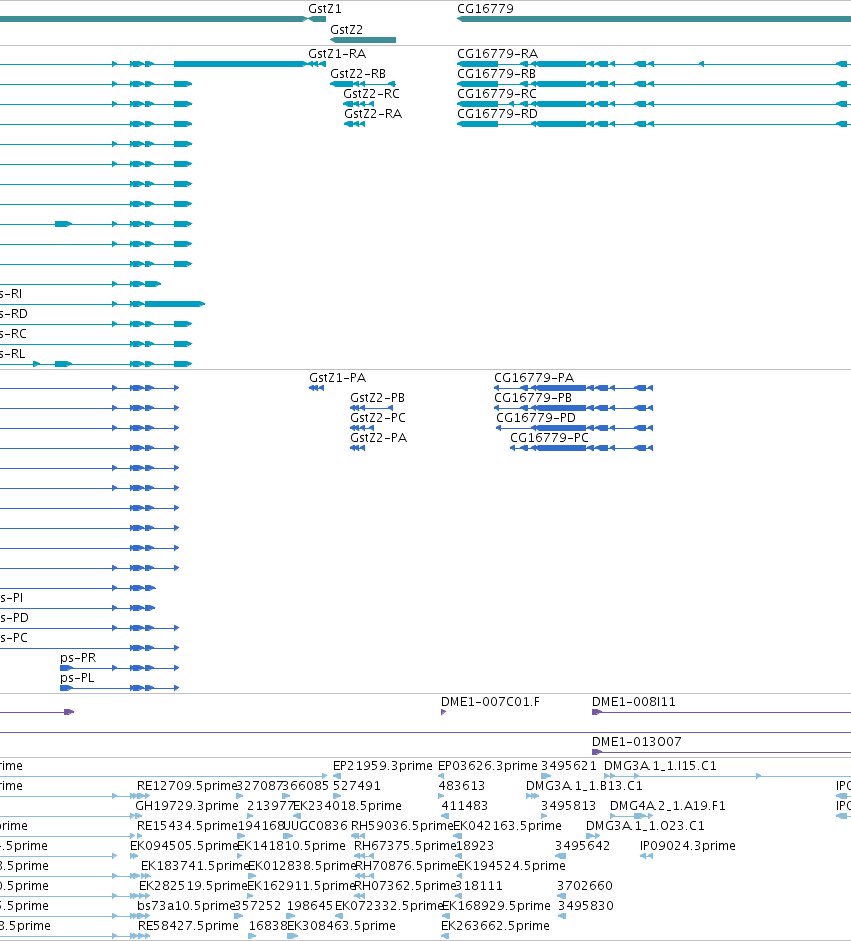Select protein GstZ2-PB label

[x=377, y=398]
